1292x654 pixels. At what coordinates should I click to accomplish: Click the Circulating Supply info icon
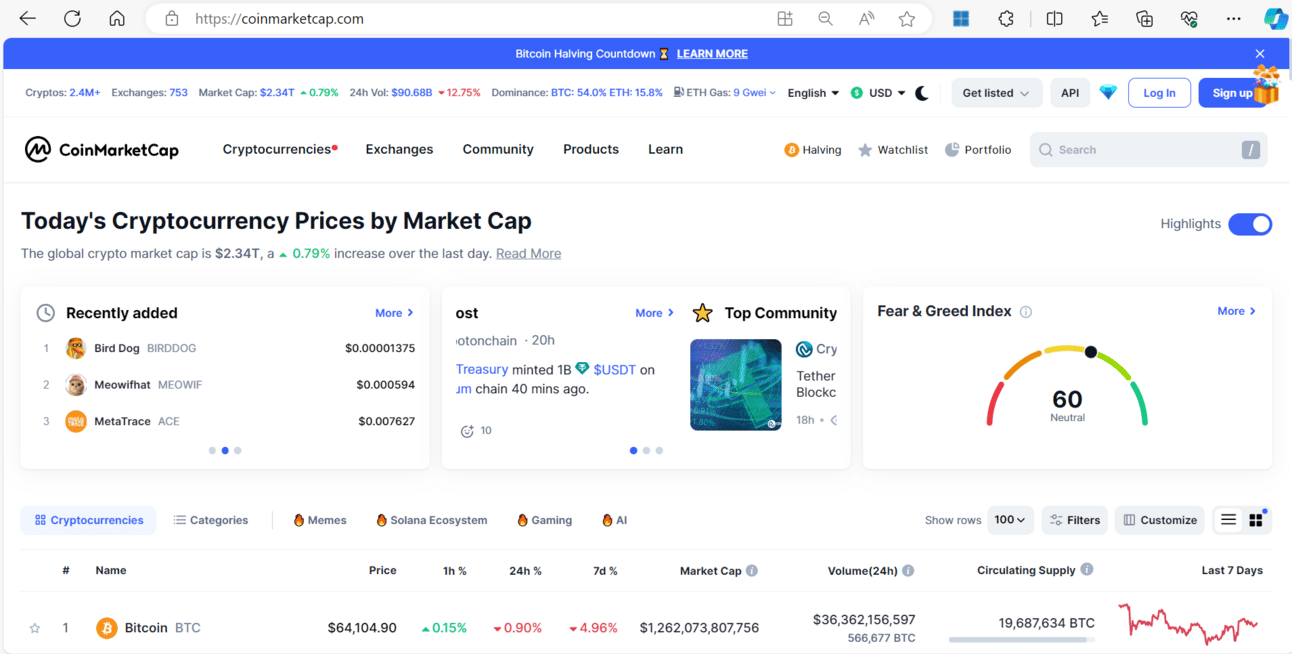1087,570
